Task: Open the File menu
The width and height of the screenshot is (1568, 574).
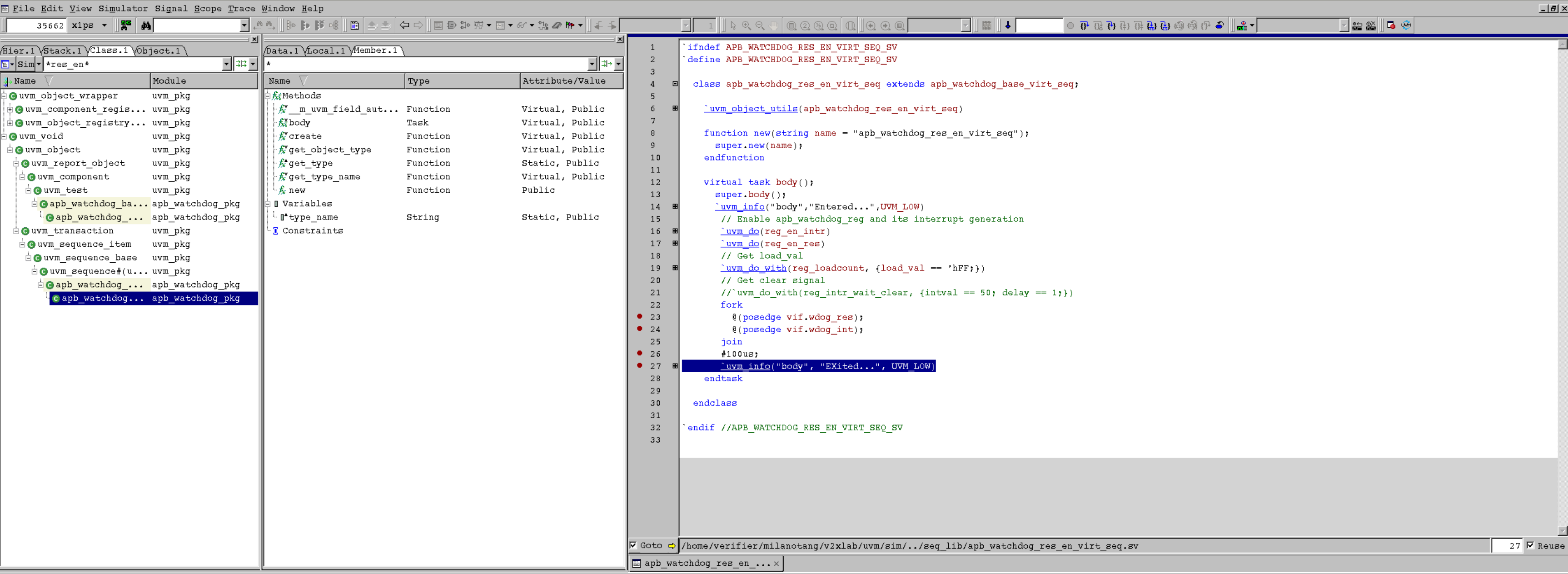Action: click(x=24, y=9)
